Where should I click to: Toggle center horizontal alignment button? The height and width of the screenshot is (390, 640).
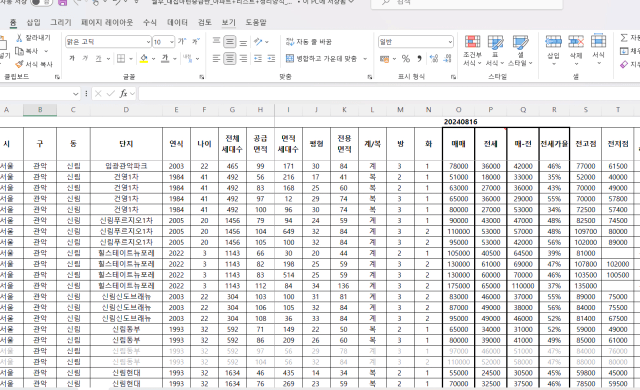pos(229,59)
